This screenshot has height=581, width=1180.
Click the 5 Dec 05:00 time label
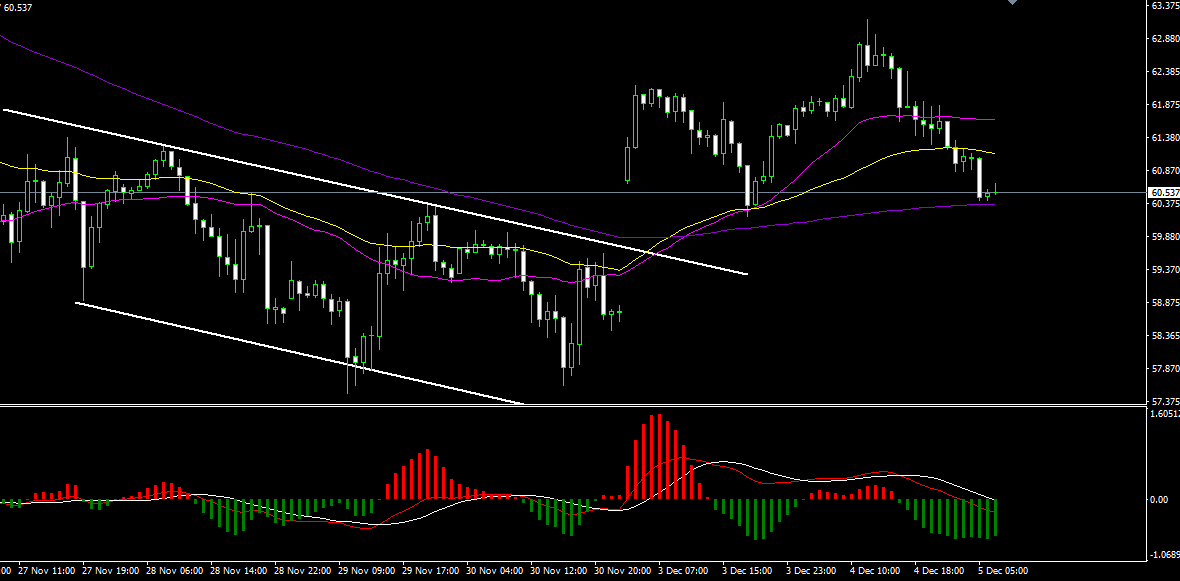(x=1004, y=571)
